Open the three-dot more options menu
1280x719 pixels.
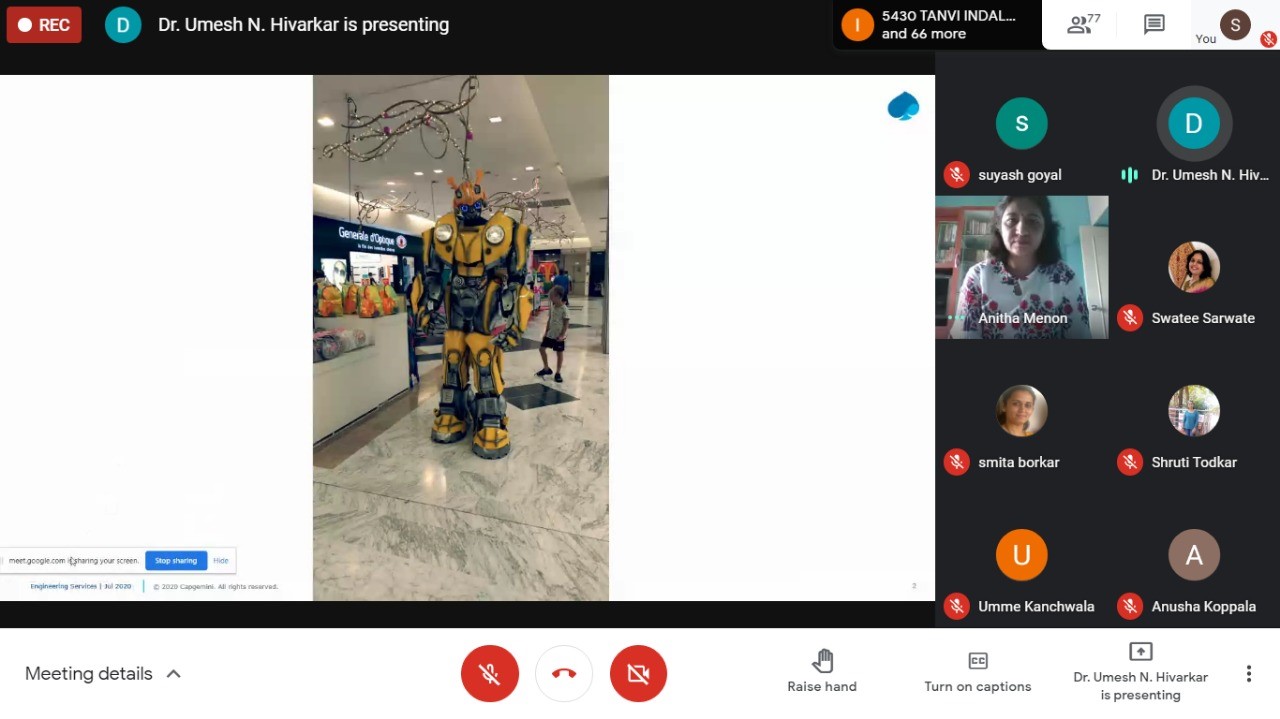1248,673
